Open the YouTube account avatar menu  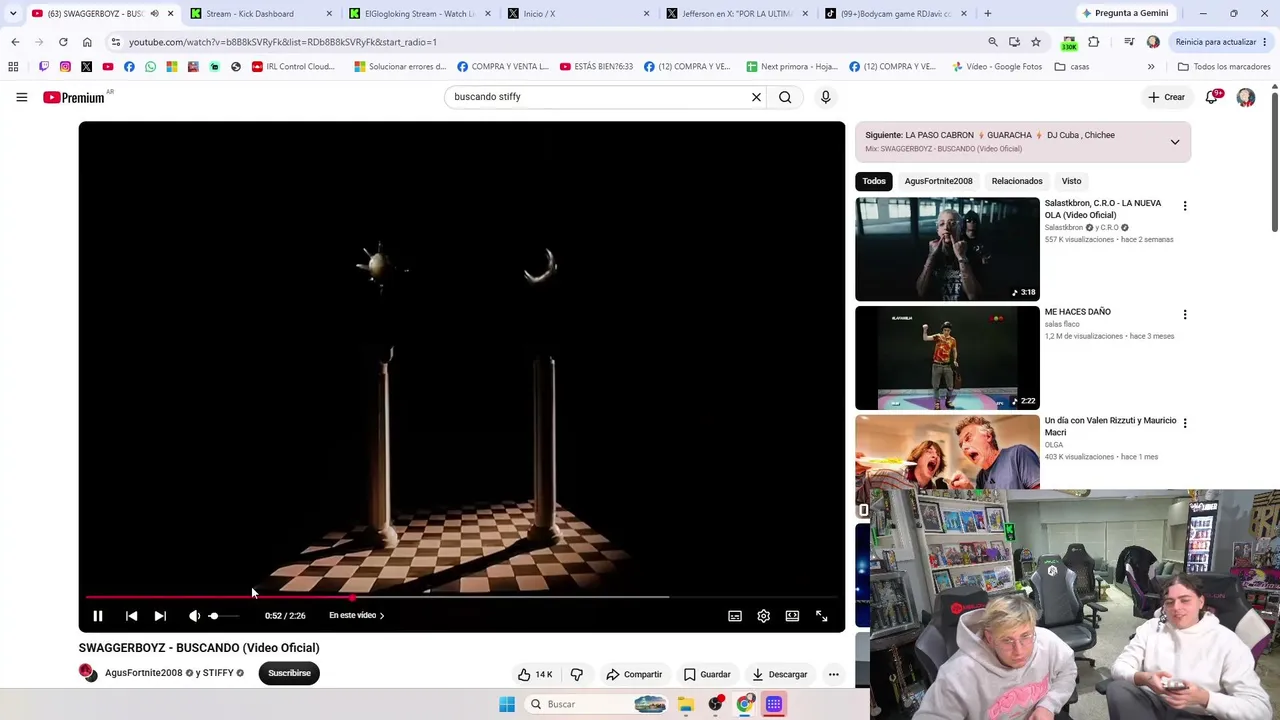1246,97
